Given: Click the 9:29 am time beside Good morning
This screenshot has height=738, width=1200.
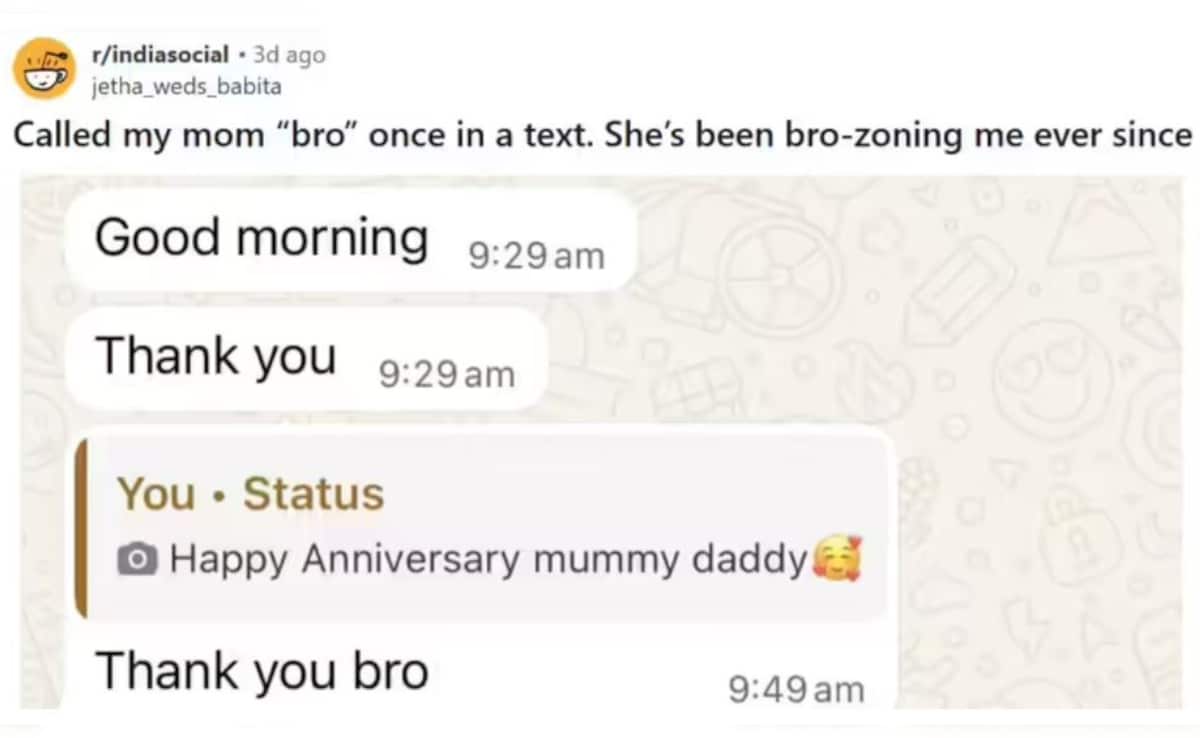Looking at the screenshot, I should pyautogui.click(x=536, y=256).
